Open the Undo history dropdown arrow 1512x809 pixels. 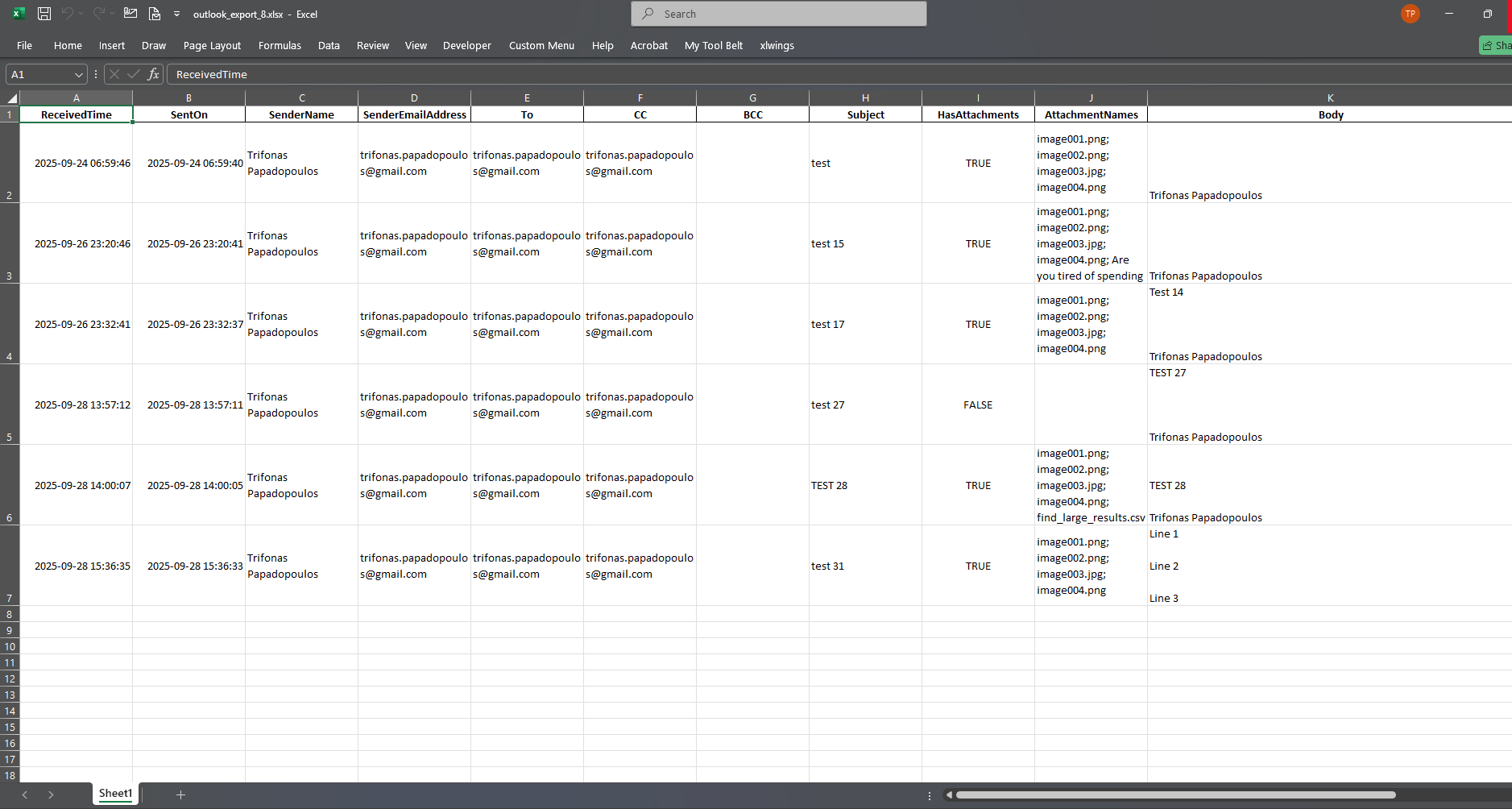click(x=81, y=14)
